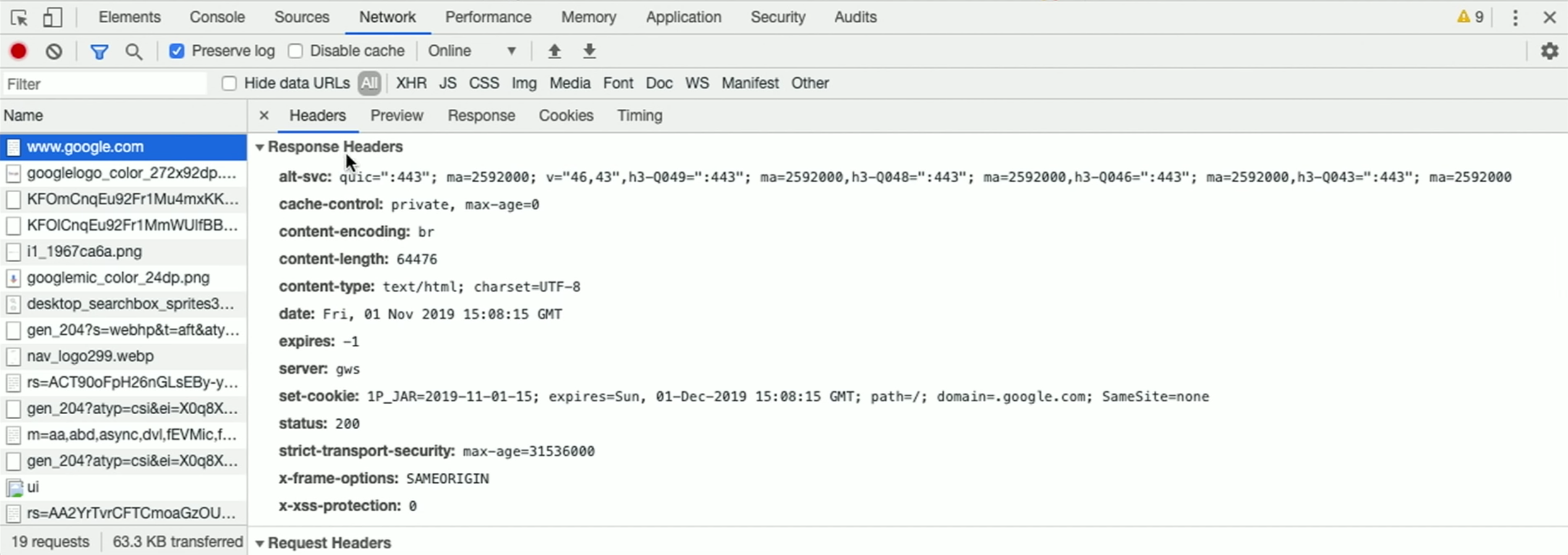Click the export HAR download arrow

point(589,51)
